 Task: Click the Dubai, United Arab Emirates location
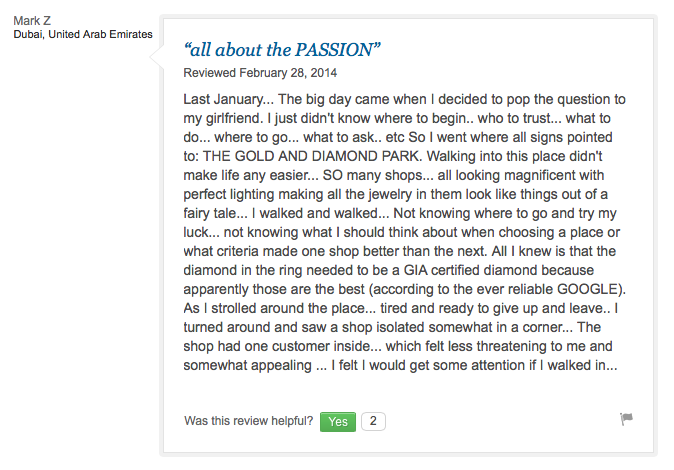[83, 35]
